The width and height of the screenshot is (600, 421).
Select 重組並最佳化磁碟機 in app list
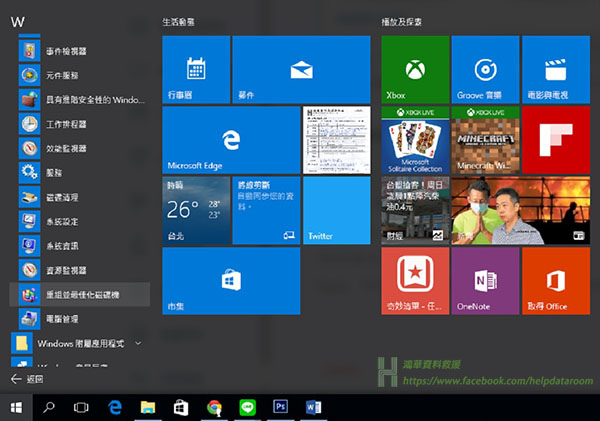pos(80,294)
